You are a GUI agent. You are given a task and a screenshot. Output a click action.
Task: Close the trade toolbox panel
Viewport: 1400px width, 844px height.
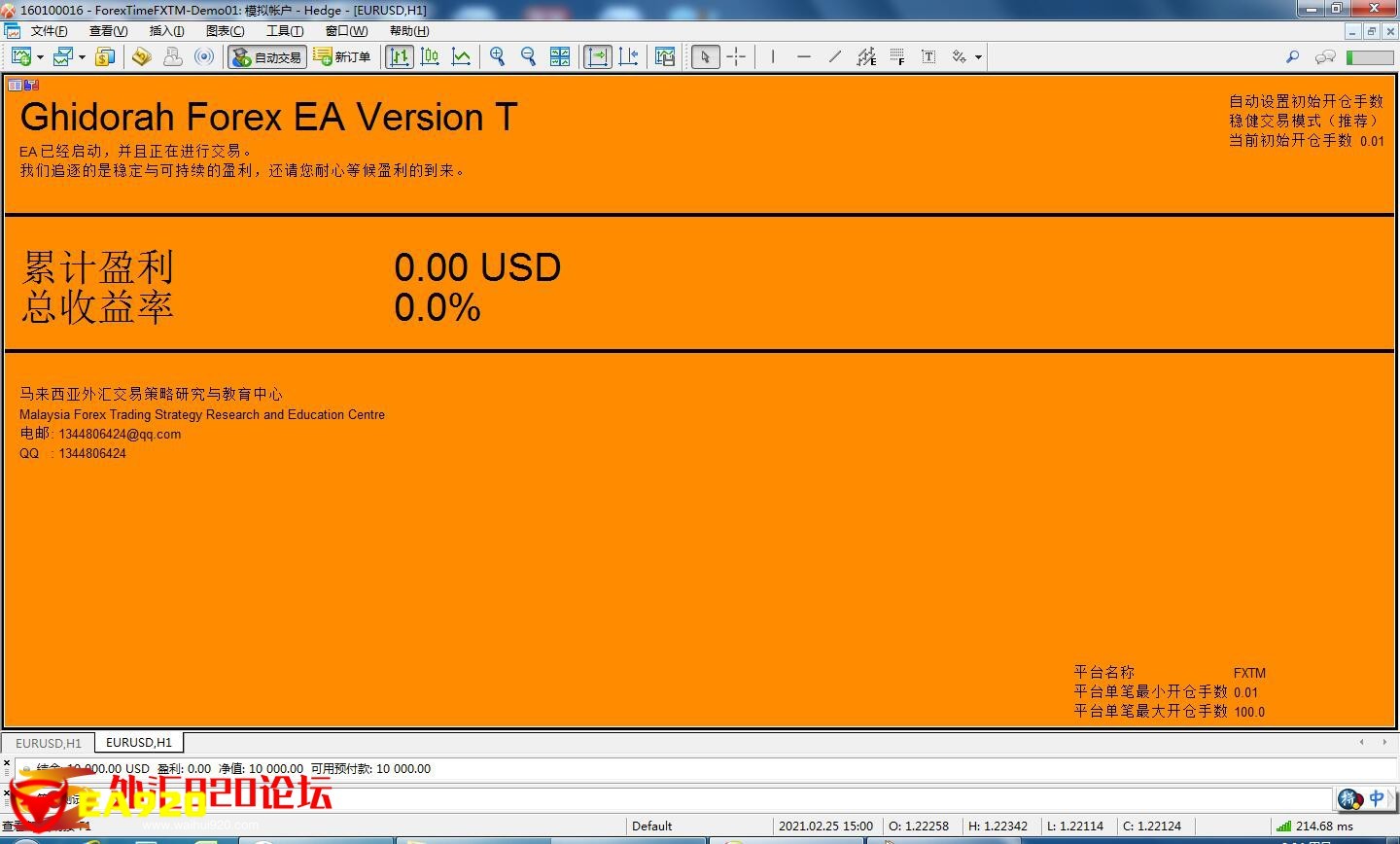click(7, 763)
